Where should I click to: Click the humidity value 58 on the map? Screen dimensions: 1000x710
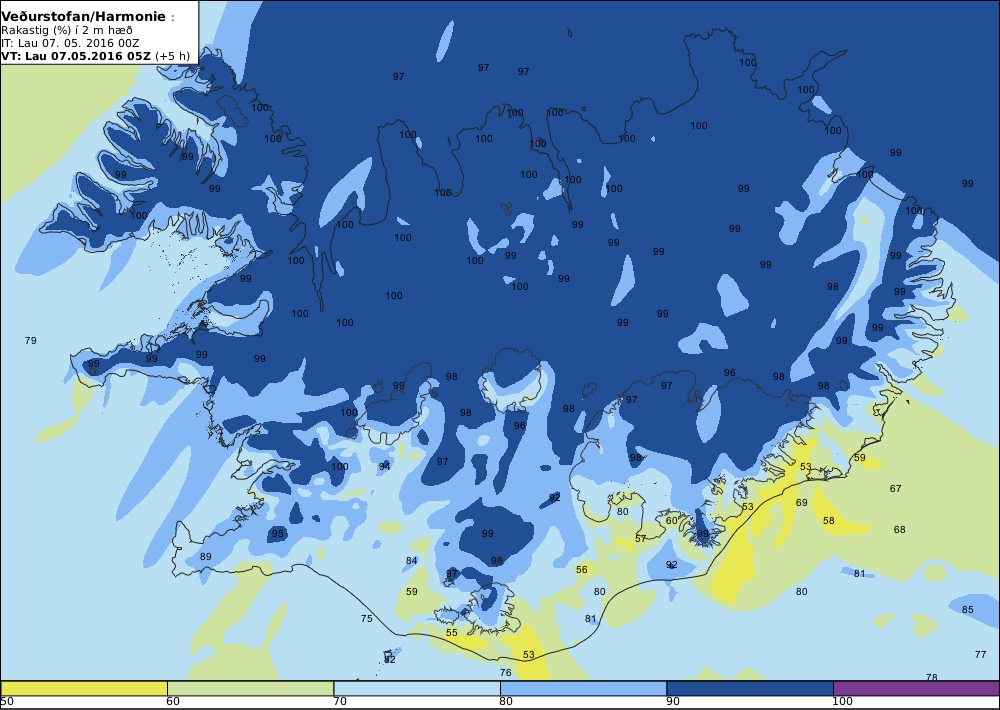click(x=828, y=521)
